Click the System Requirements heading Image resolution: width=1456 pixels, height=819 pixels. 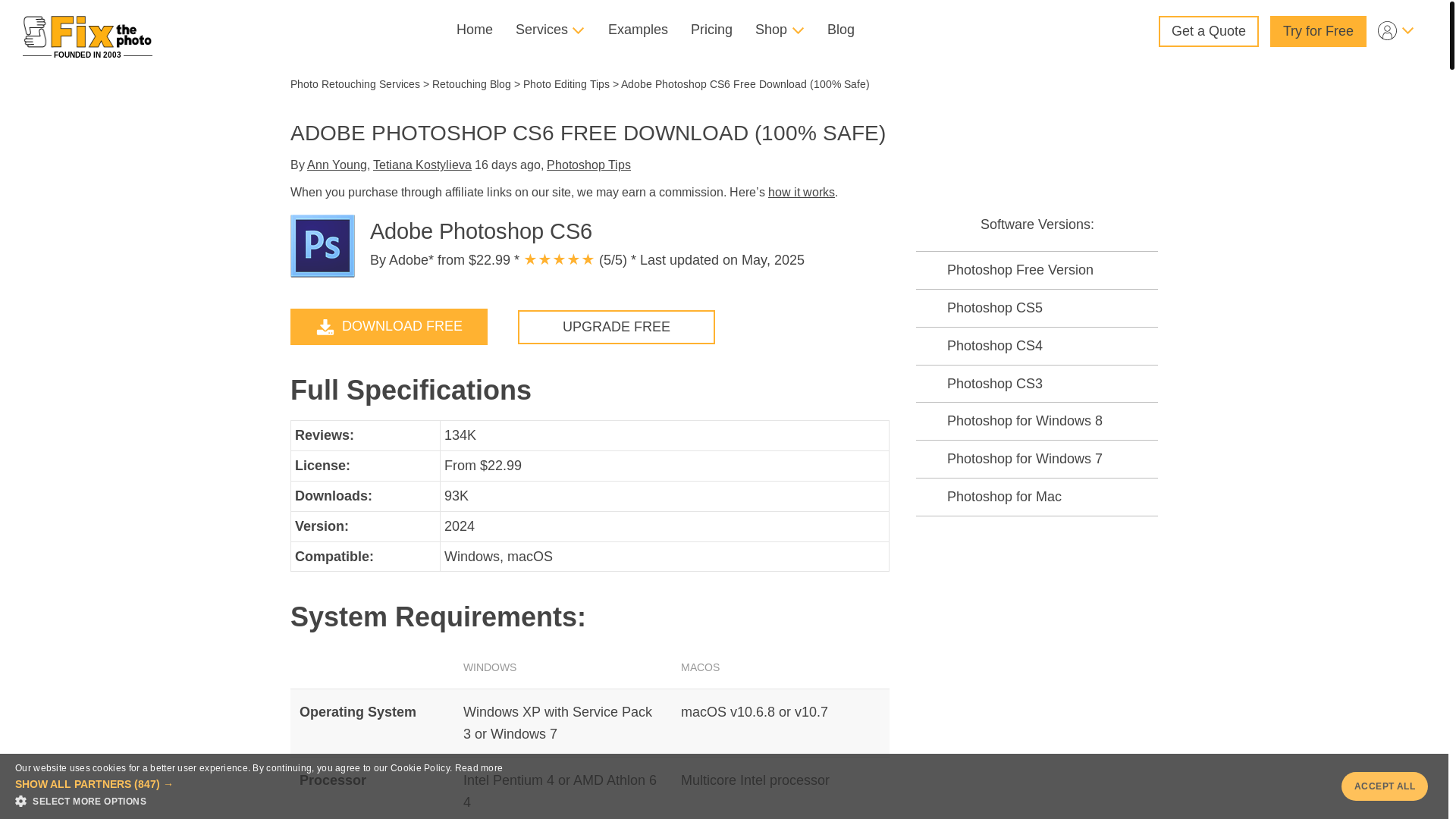click(438, 617)
